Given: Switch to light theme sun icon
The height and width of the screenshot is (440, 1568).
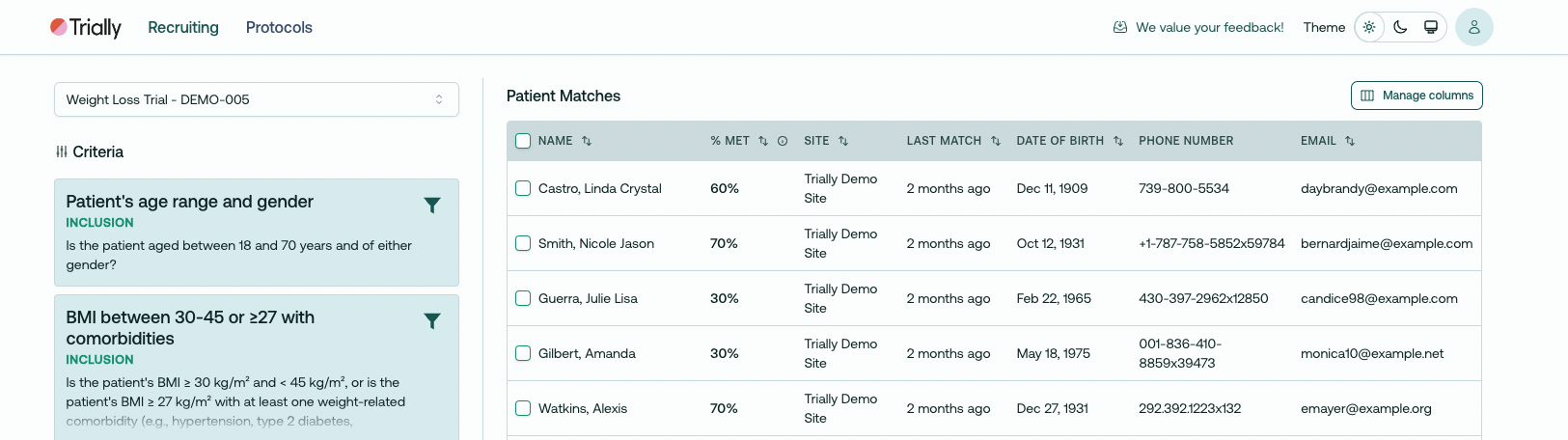Looking at the screenshot, I should point(1369,27).
